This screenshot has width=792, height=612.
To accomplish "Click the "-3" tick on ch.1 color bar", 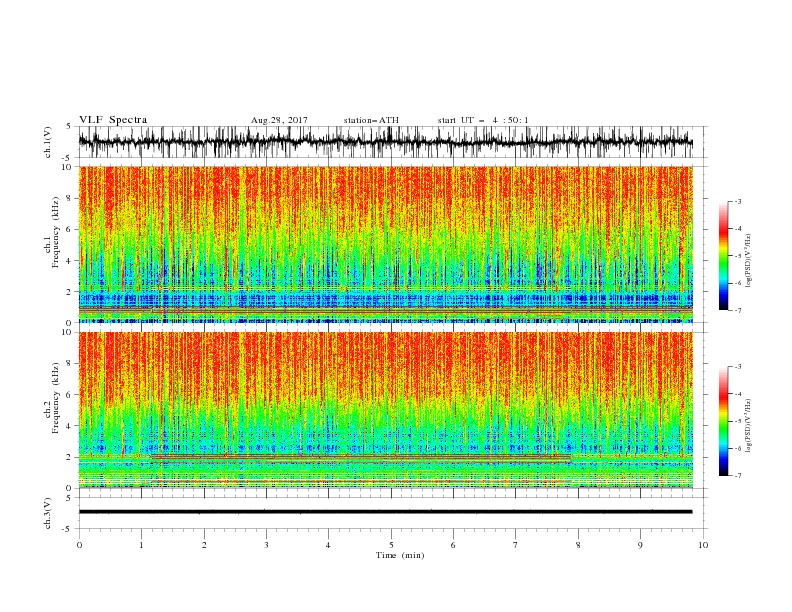I will (737, 201).
